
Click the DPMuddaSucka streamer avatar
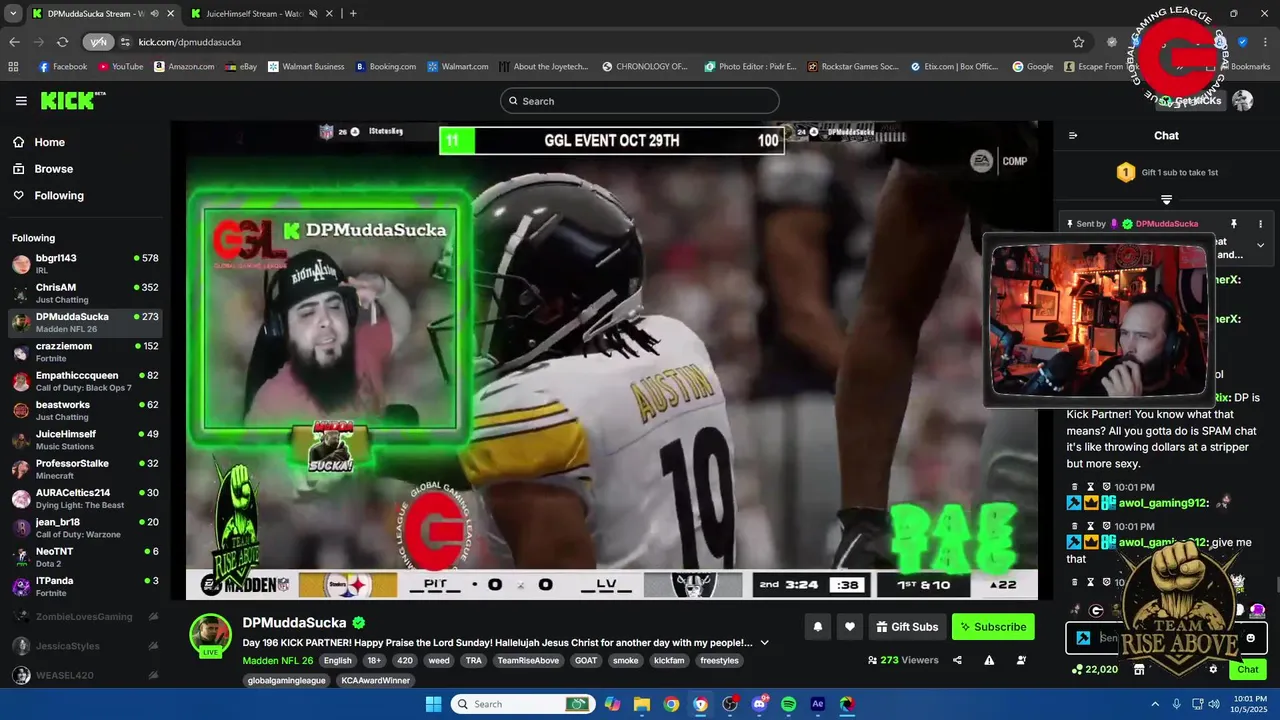coord(211,635)
